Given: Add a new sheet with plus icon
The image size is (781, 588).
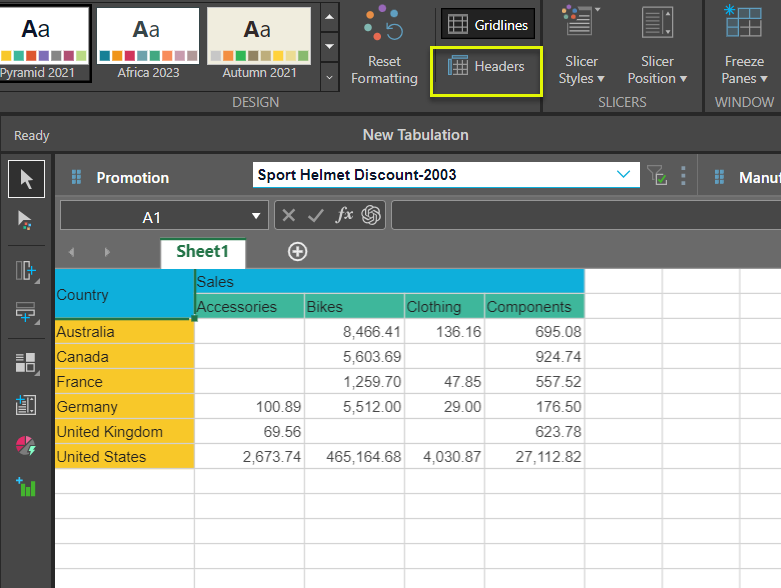Looking at the screenshot, I should pos(297,252).
